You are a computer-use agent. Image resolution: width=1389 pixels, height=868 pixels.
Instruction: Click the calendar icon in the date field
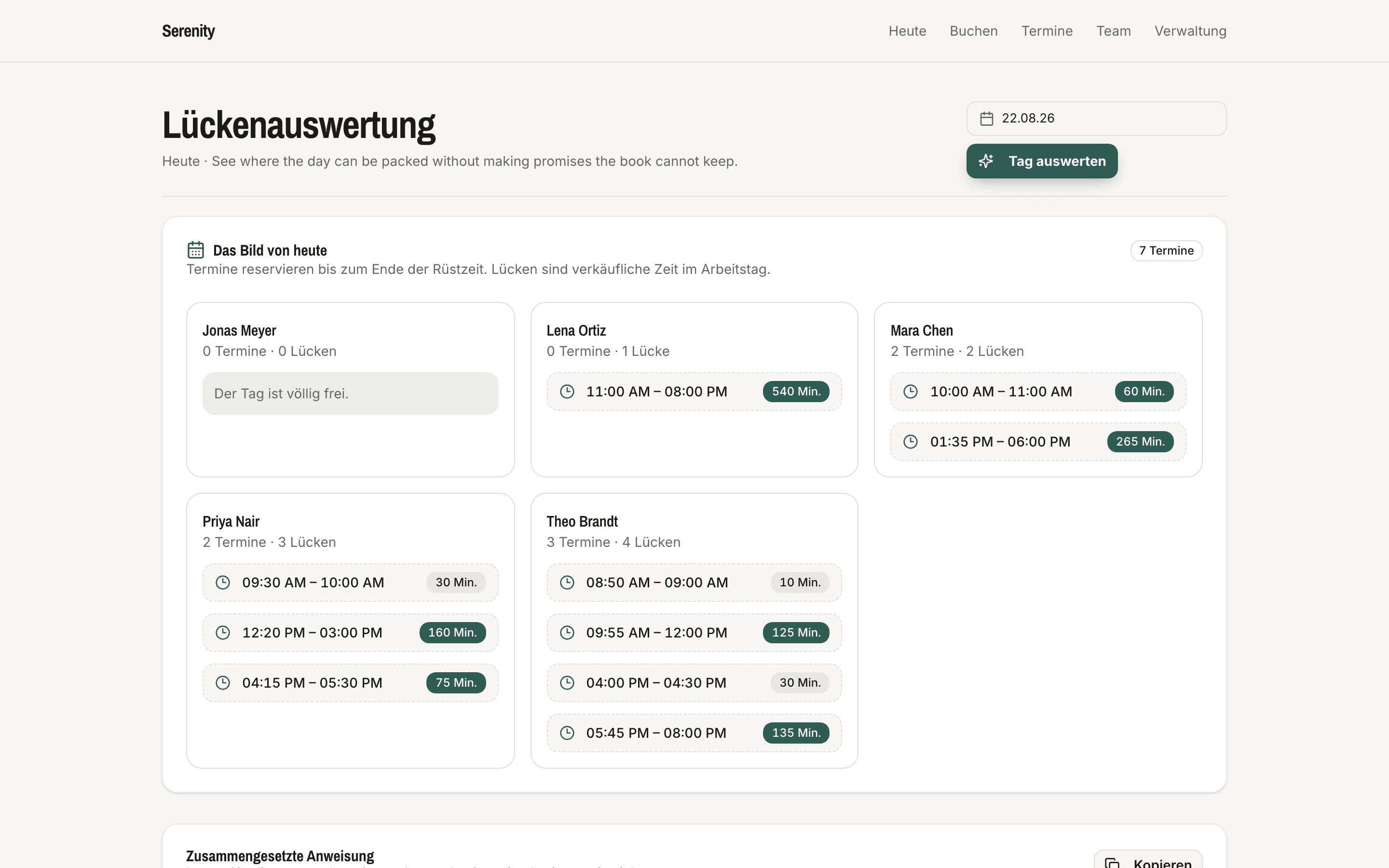(x=987, y=118)
